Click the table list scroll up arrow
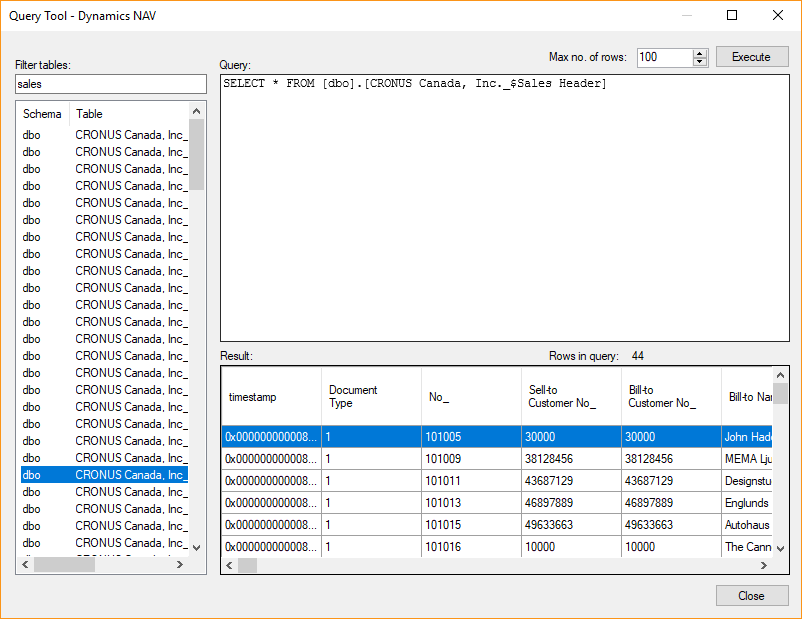This screenshot has height=619, width=802. [x=196, y=111]
